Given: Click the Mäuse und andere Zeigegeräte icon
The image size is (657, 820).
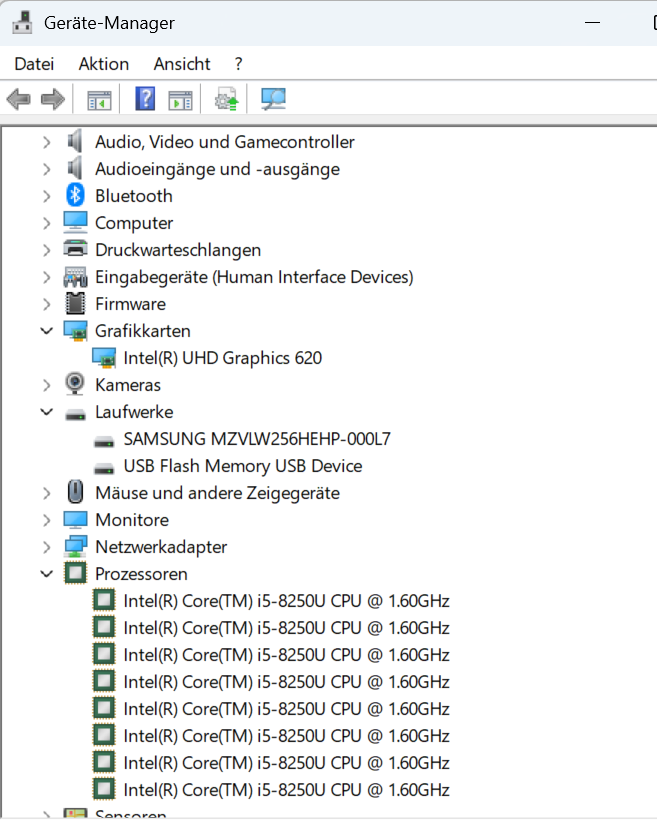Looking at the screenshot, I should click(x=75, y=492).
